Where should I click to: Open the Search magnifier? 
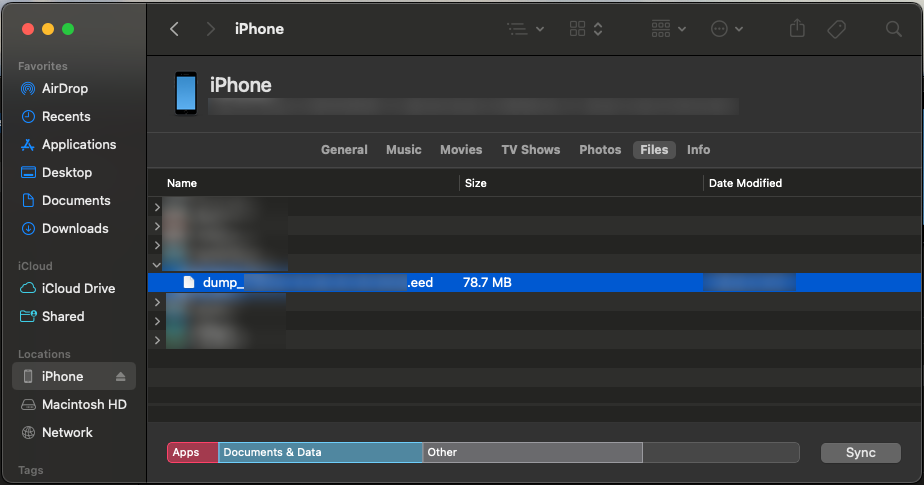pos(893,29)
